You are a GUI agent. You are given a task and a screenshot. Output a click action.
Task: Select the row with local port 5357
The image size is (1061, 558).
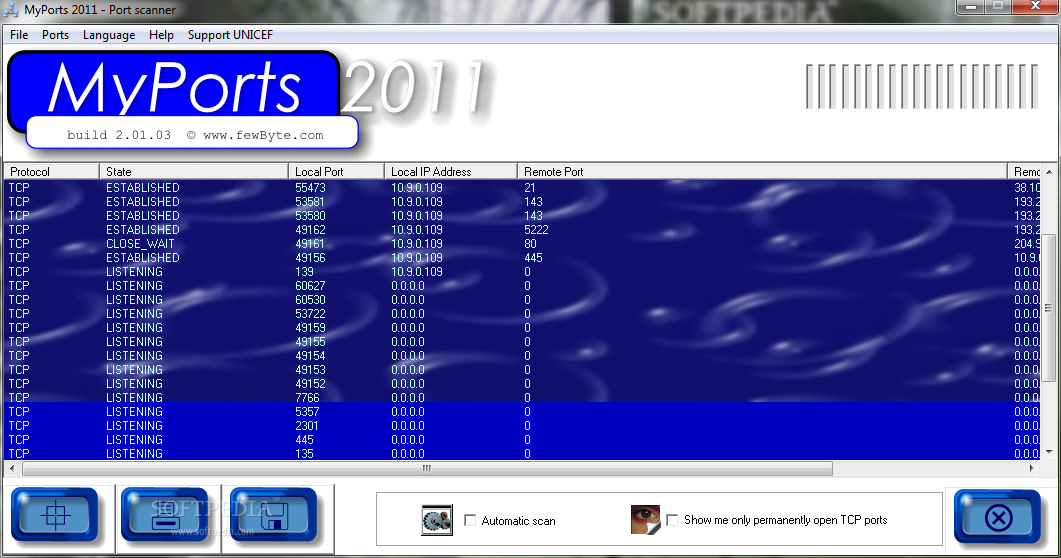pyautogui.click(x=522, y=411)
